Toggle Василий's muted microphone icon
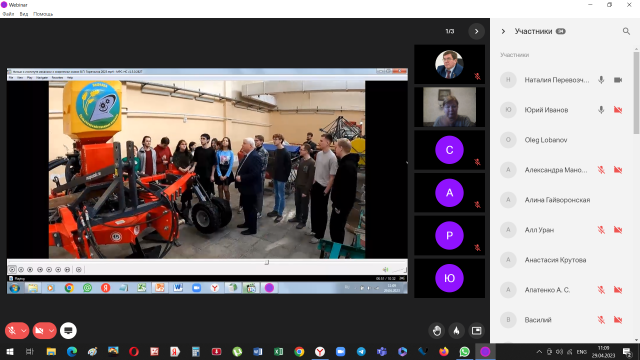Image resolution: width=640 pixels, height=360 pixels. 601,320
